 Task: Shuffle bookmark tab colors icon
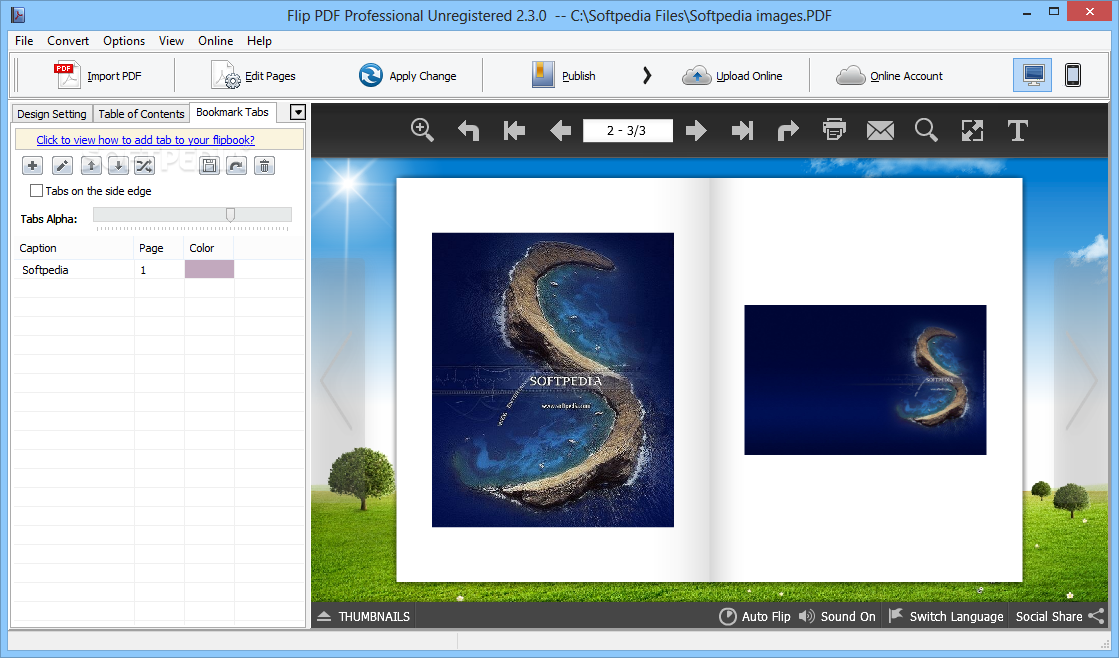pyautogui.click(x=144, y=166)
